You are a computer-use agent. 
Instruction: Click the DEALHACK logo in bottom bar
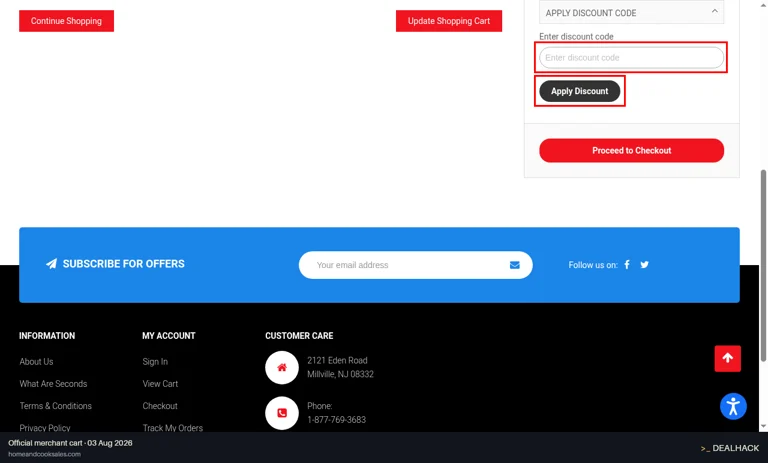(x=730, y=448)
